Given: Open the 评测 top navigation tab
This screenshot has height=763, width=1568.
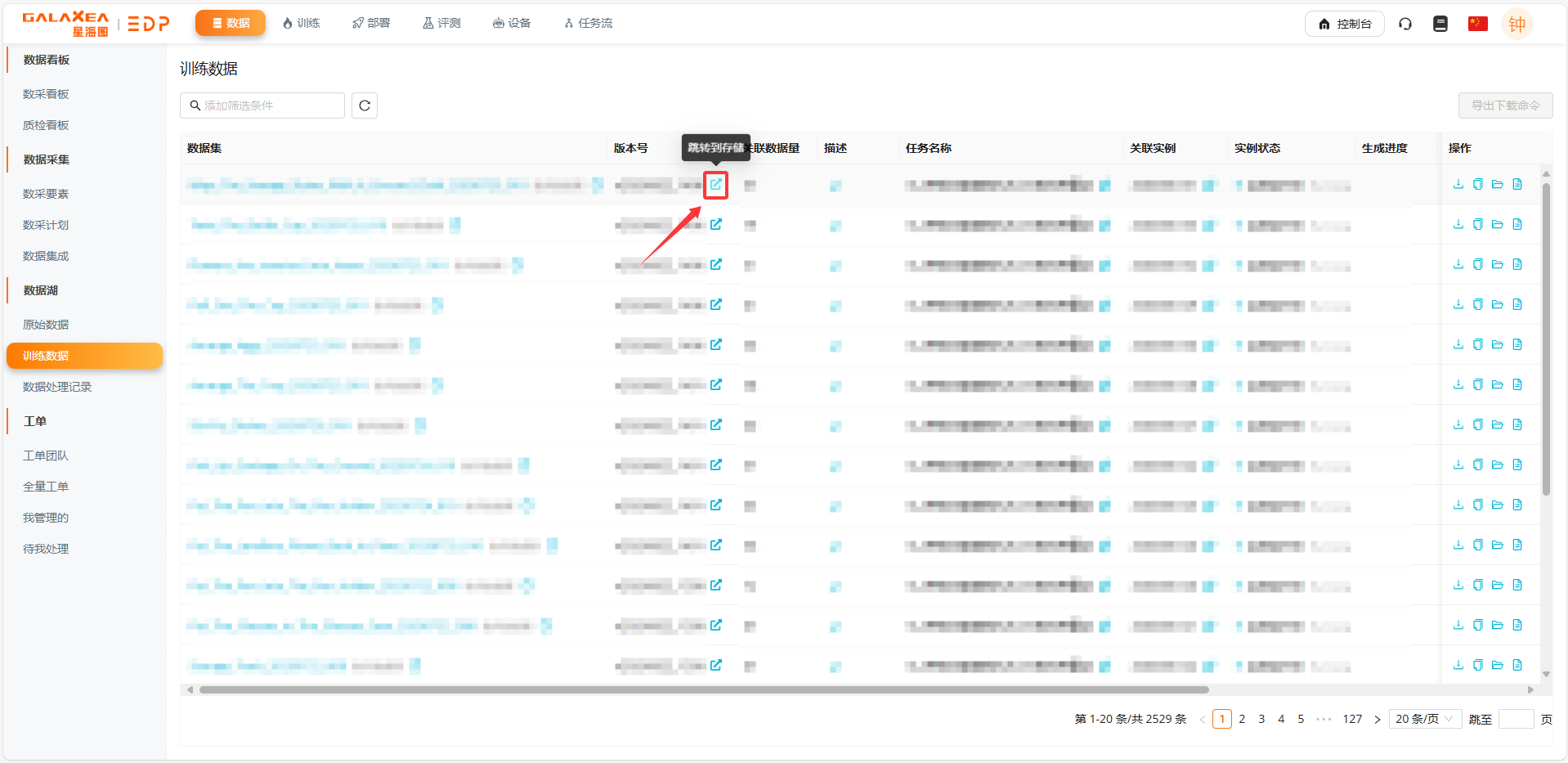Looking at the screenshot, I should pyautogui.click(x=441, y=23).
